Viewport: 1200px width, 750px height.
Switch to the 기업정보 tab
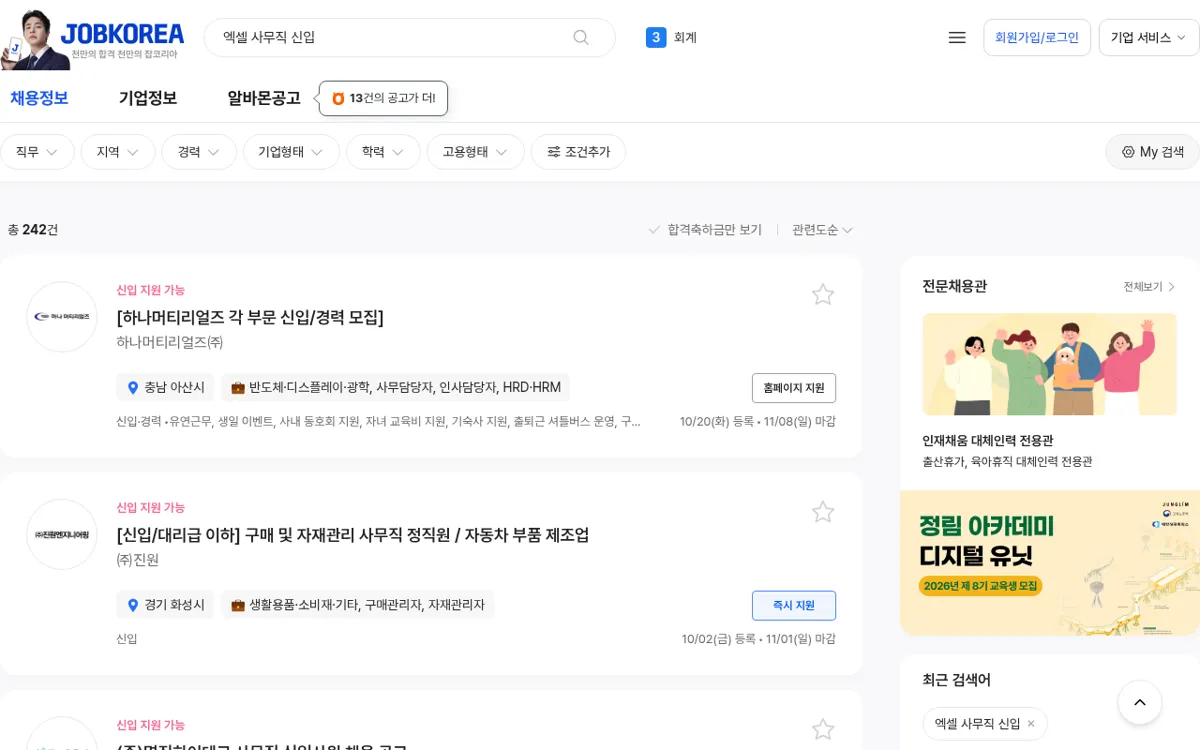pos(148,98)
